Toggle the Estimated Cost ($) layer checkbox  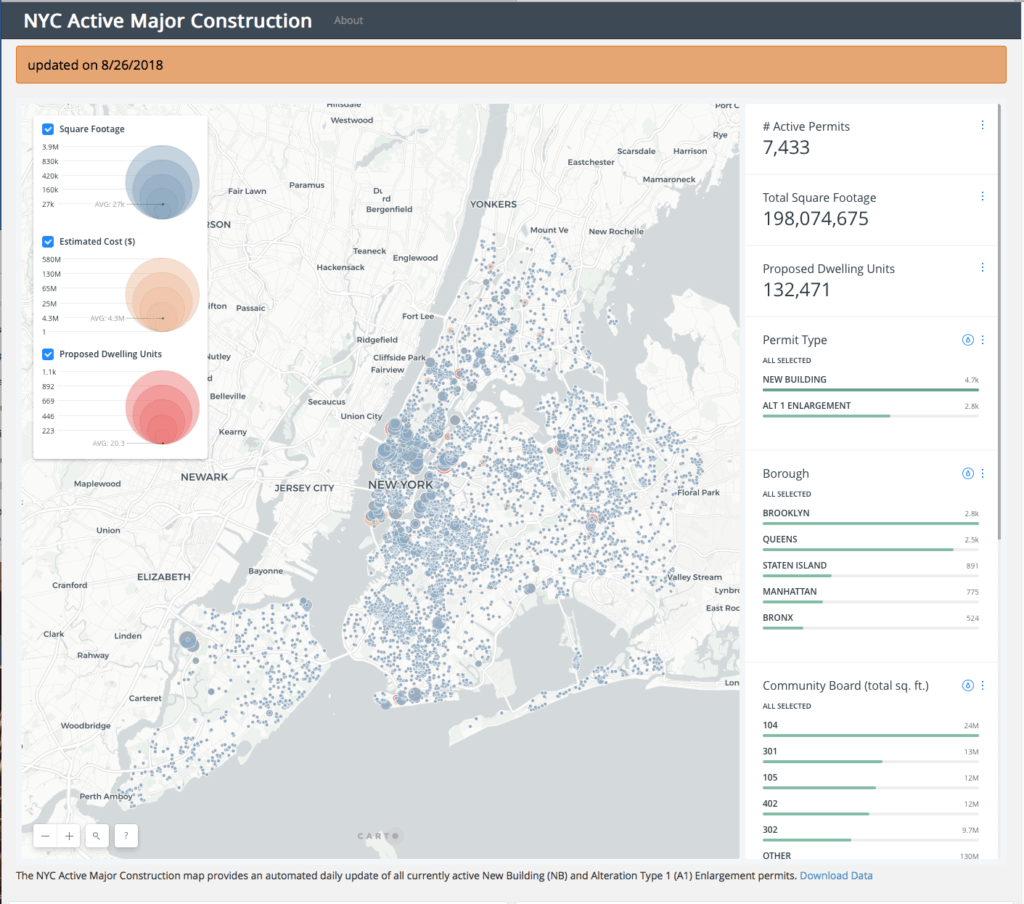point(48,241)
